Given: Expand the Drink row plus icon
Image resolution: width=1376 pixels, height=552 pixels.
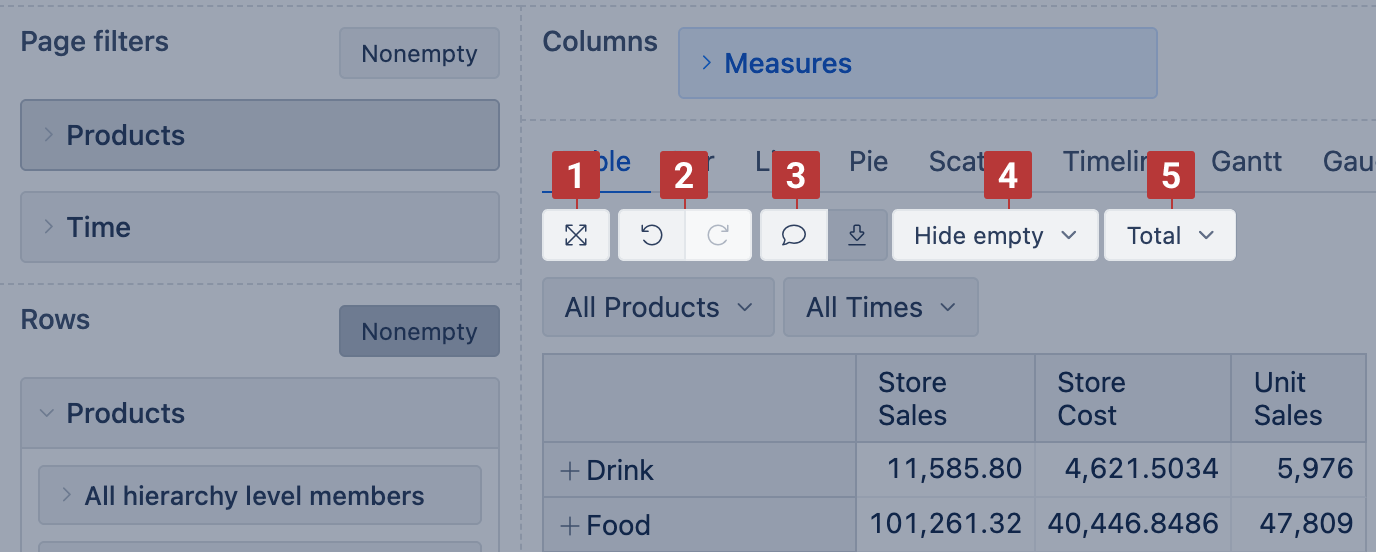Looking at the screenshot, I should tap(570, 470).
